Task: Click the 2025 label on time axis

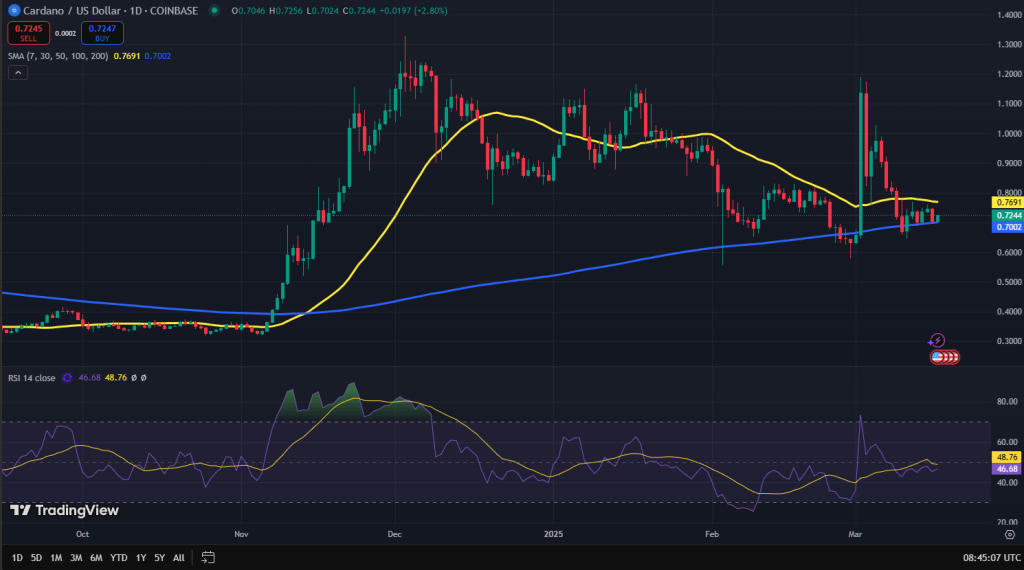Action: pyautogui.click(x=553, y=534)
